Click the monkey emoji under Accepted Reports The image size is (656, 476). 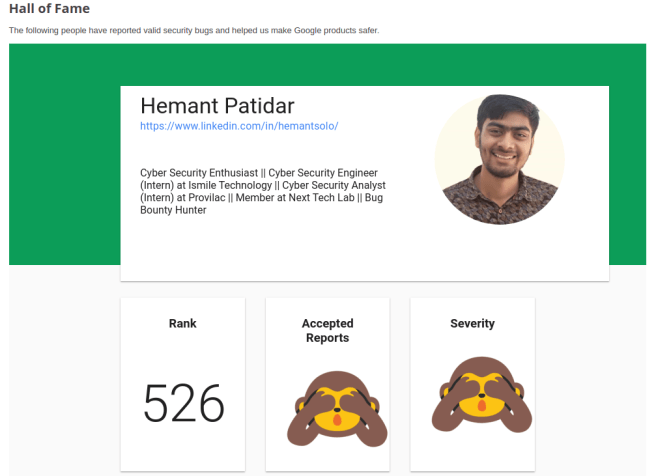point(327,406)
